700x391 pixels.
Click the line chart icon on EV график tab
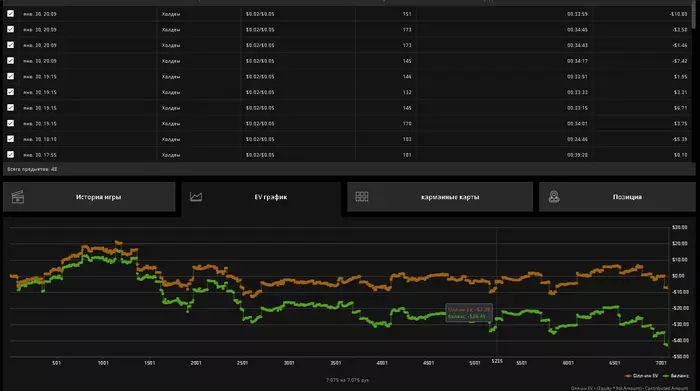[196, 197]
